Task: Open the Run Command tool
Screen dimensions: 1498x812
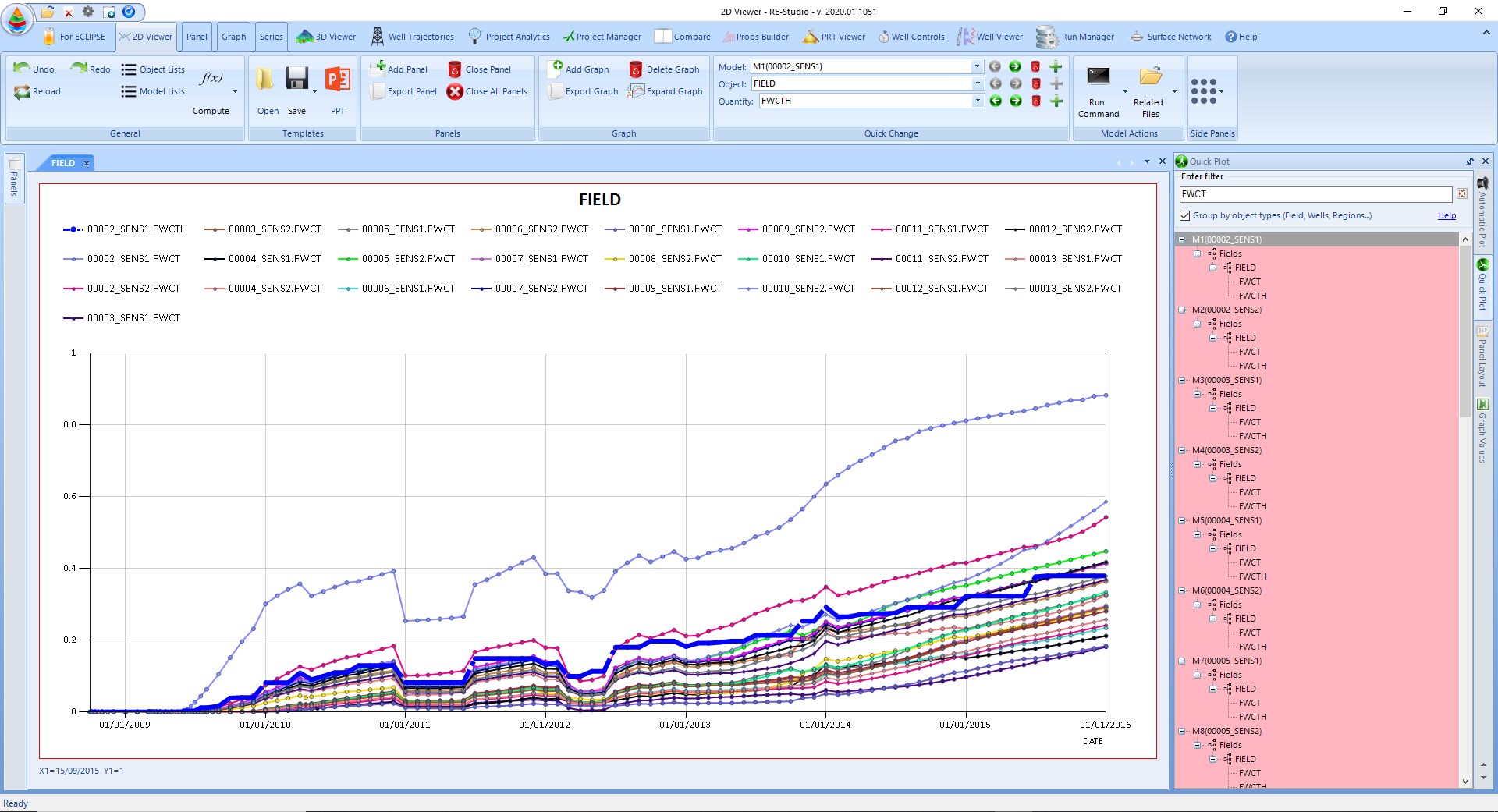Action: point(1098,76)
